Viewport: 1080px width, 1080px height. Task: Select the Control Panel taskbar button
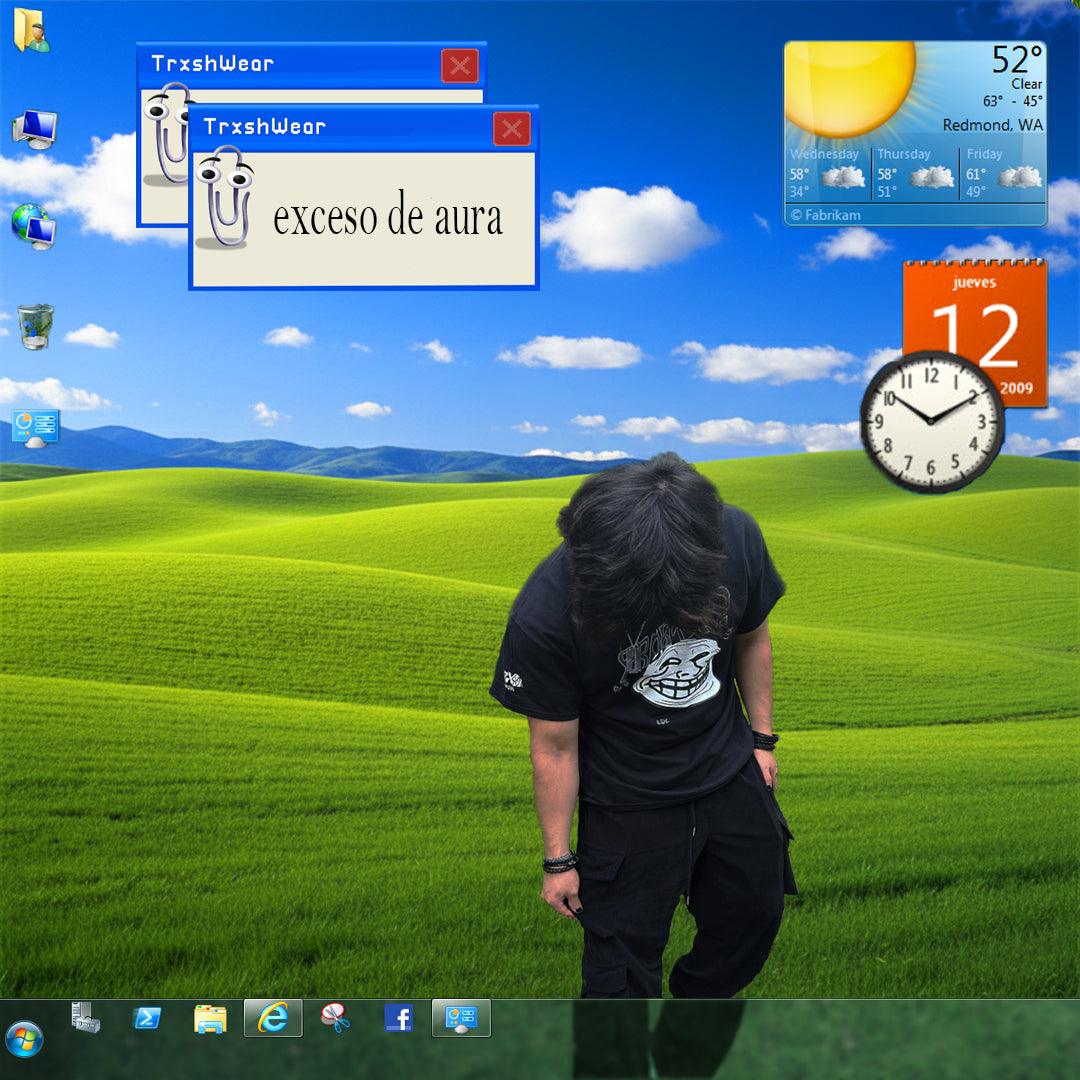[x=461, y=1018]
